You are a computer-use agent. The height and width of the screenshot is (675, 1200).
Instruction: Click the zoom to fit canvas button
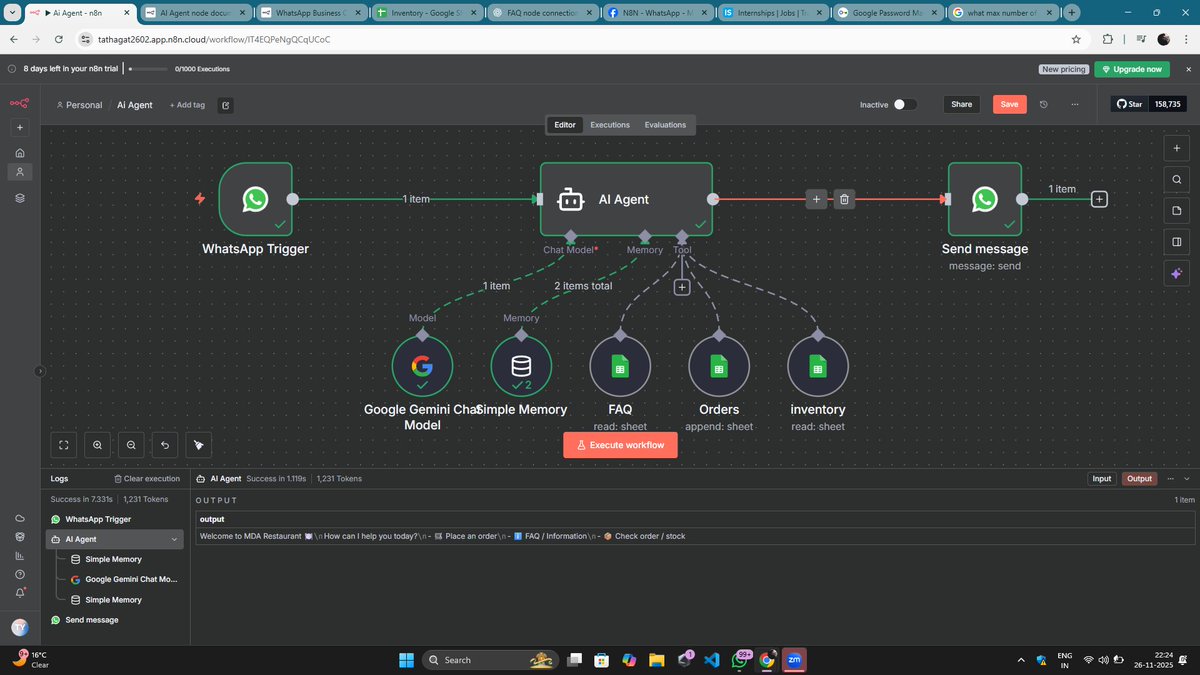coord(63,444)
